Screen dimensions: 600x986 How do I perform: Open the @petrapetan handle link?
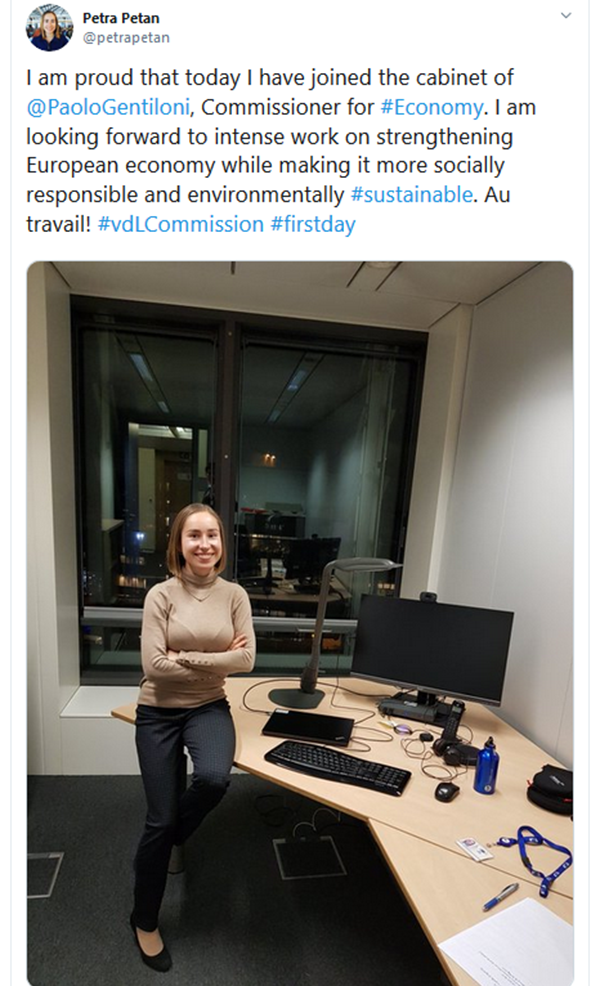pyautogui.click(x=126, y=38)
